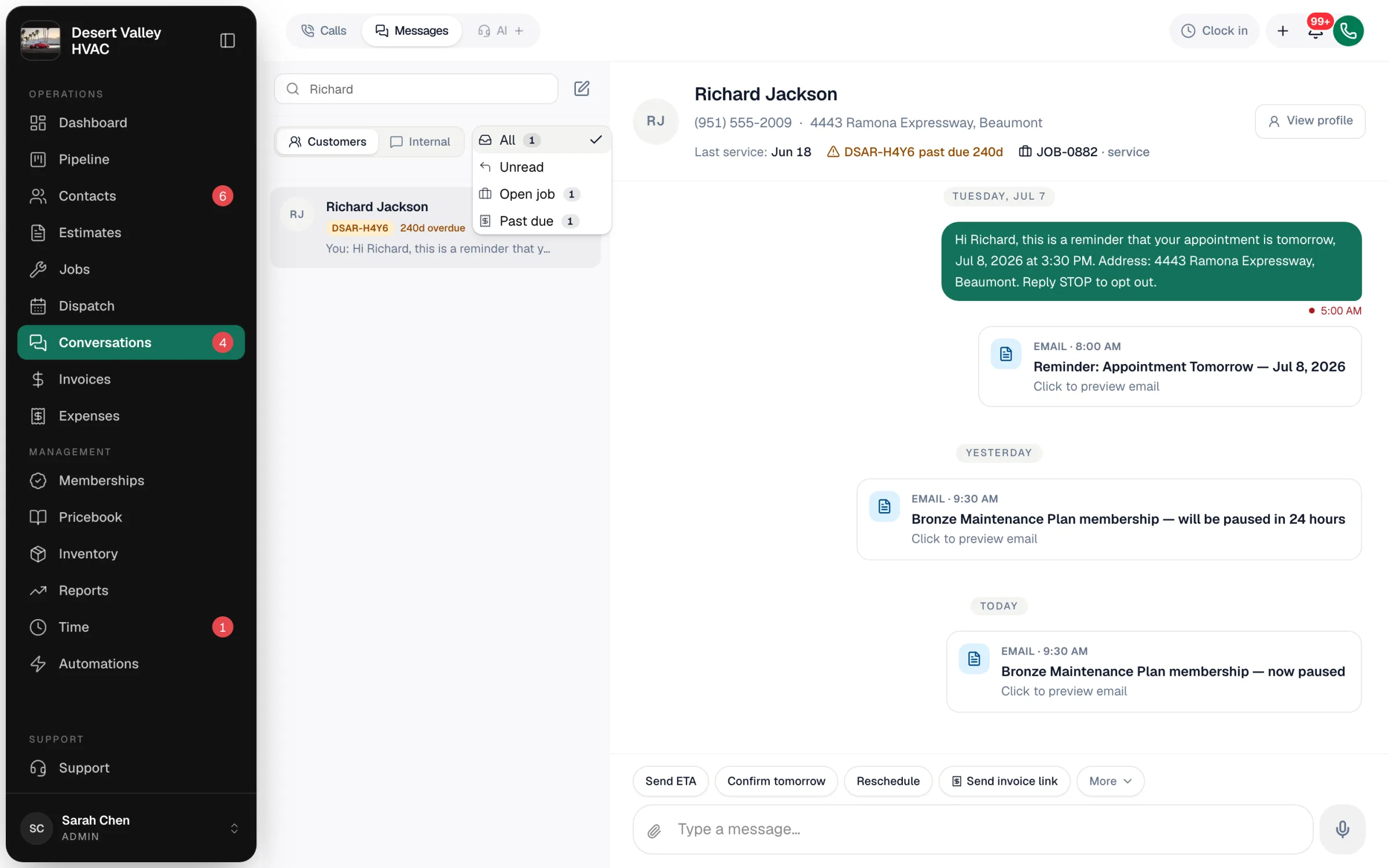Filter by Unread conversations
1389x868 pixels.
click(x=542, y=167)
